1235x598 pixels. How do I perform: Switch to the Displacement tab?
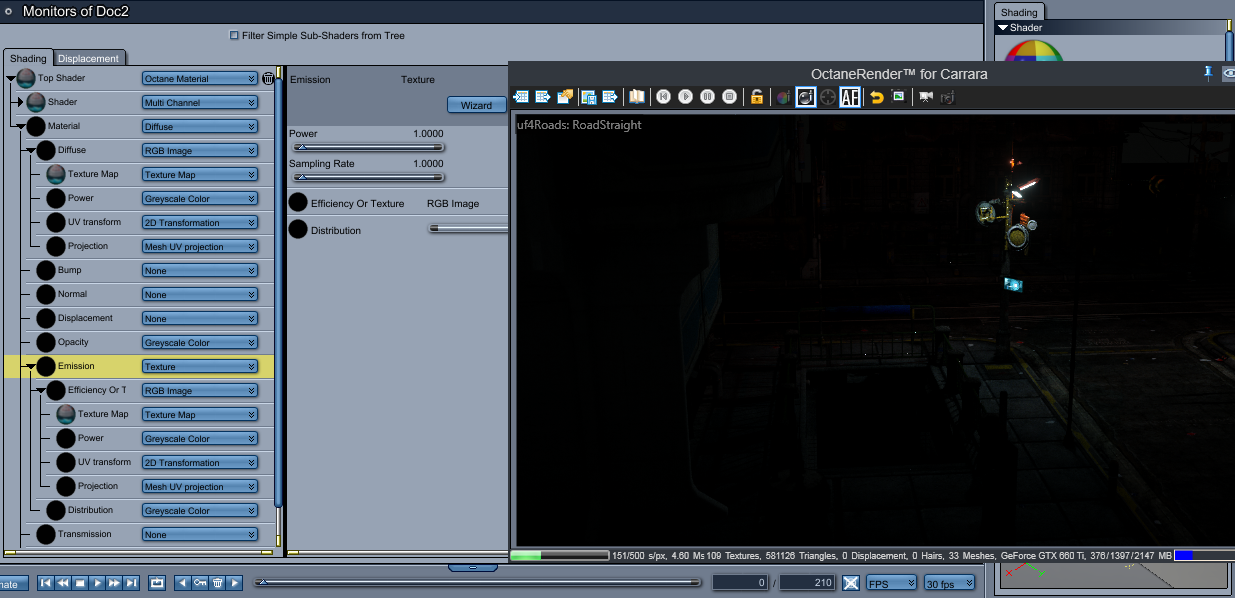tap(89, 59)
